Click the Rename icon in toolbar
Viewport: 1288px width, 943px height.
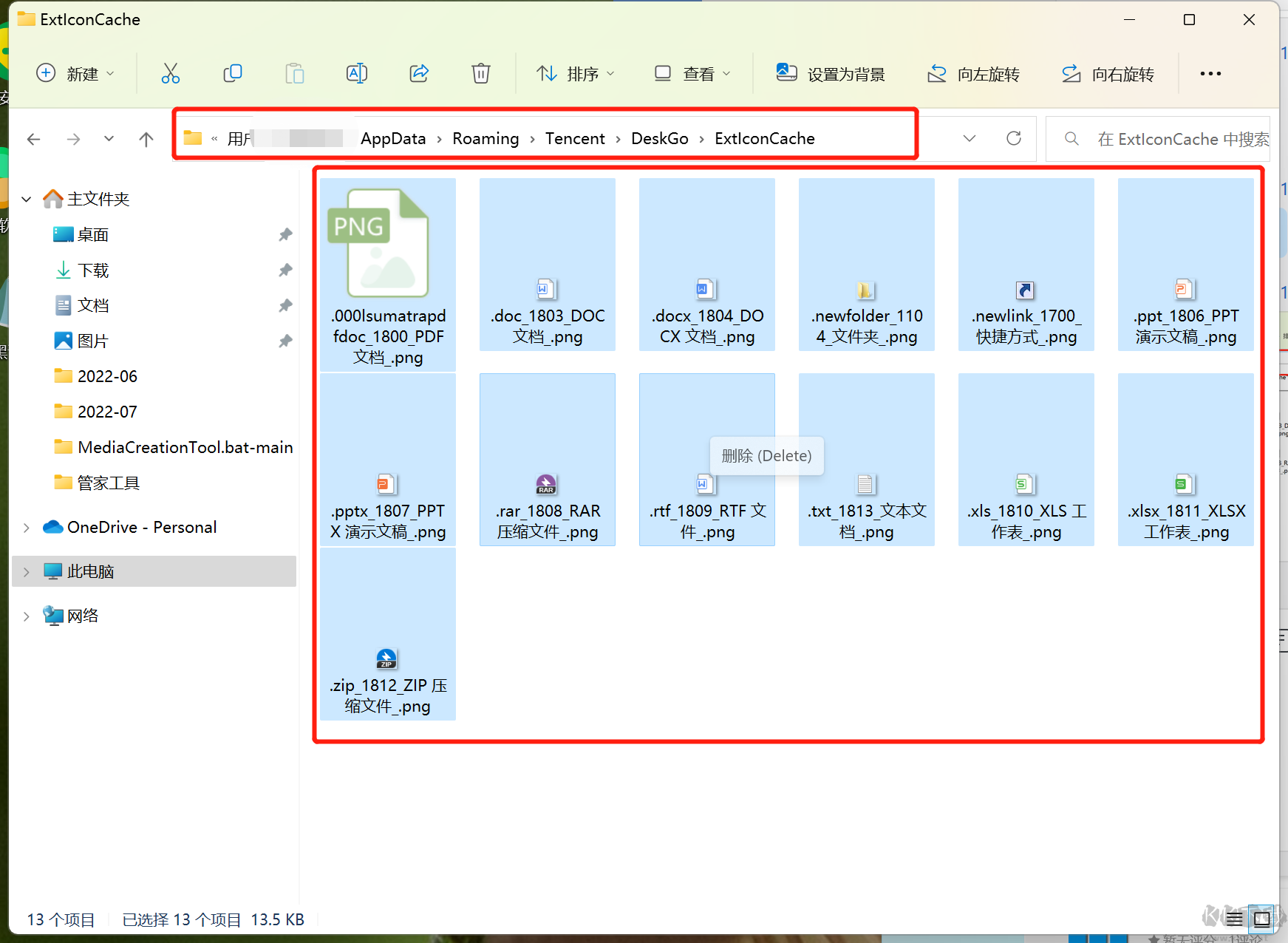357,73
